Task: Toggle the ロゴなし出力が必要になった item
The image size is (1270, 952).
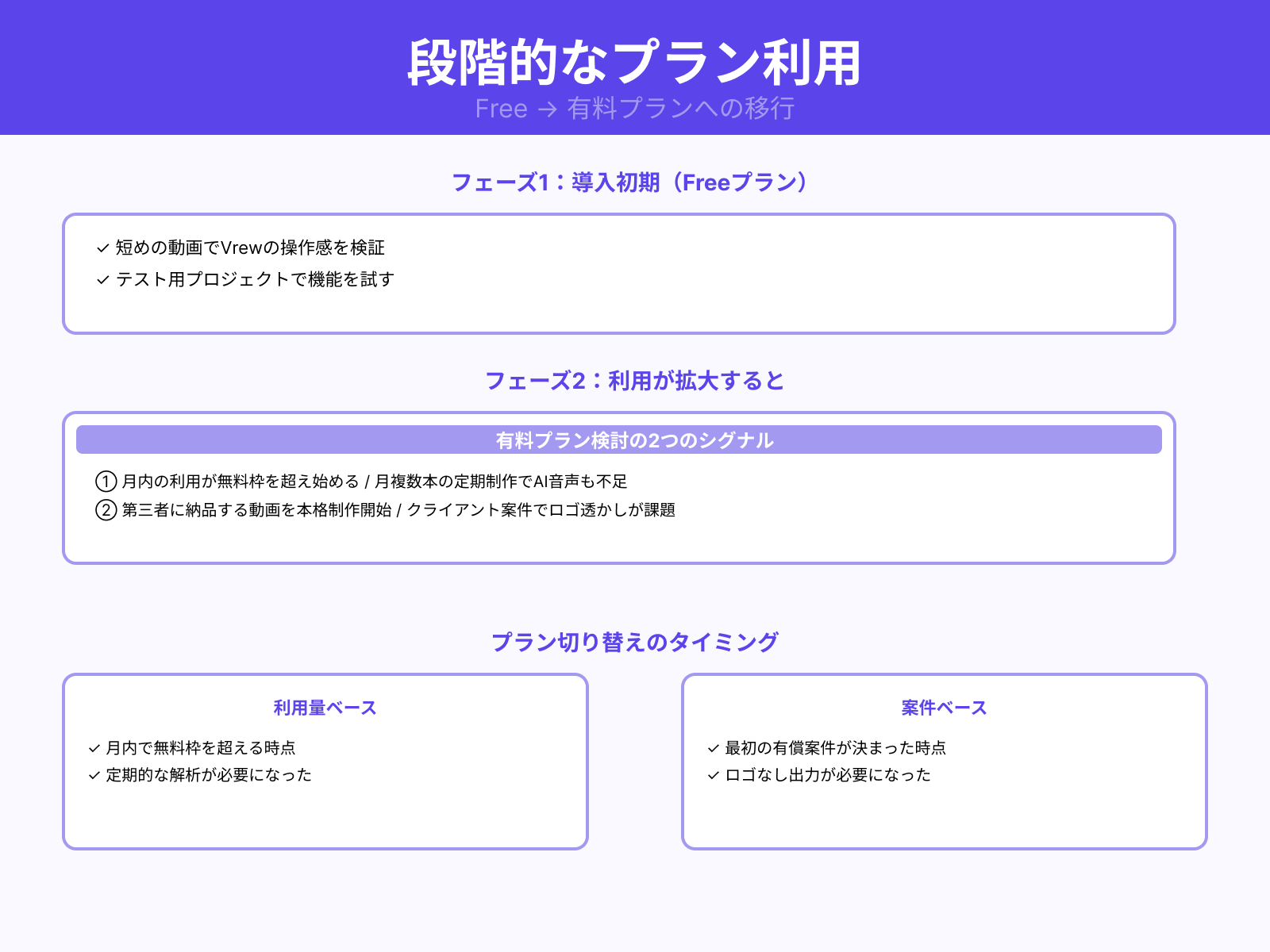Action: pos(825,775)
